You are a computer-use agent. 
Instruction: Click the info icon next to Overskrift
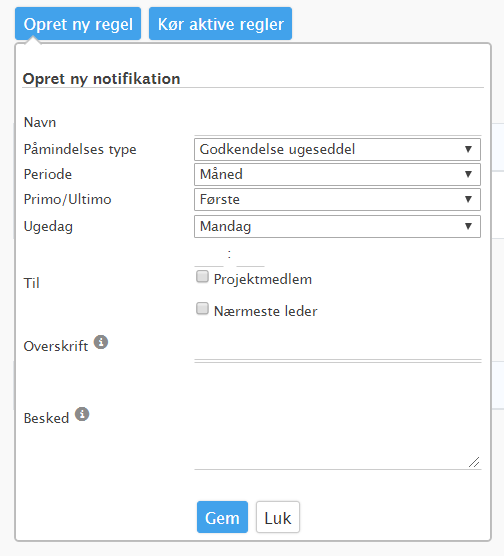(x=101, y=342)
